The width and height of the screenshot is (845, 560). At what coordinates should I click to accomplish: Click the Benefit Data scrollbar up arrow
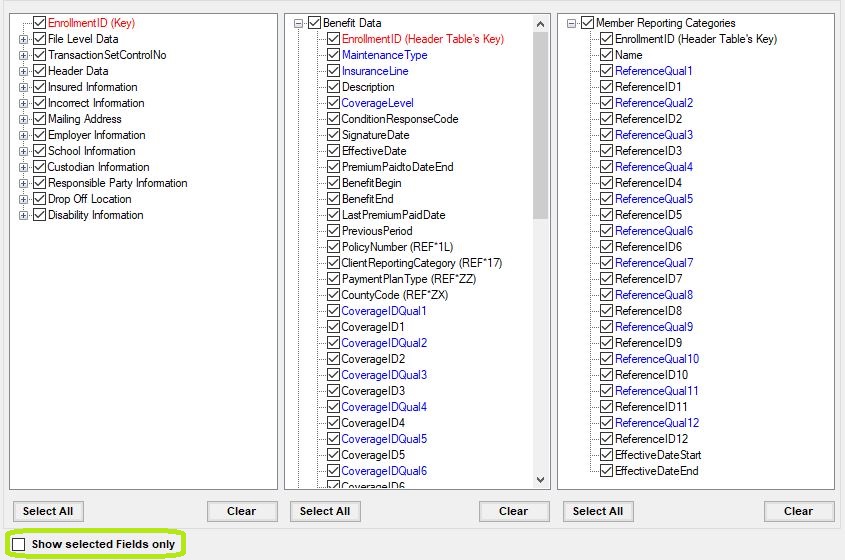[x=541, y=24]
